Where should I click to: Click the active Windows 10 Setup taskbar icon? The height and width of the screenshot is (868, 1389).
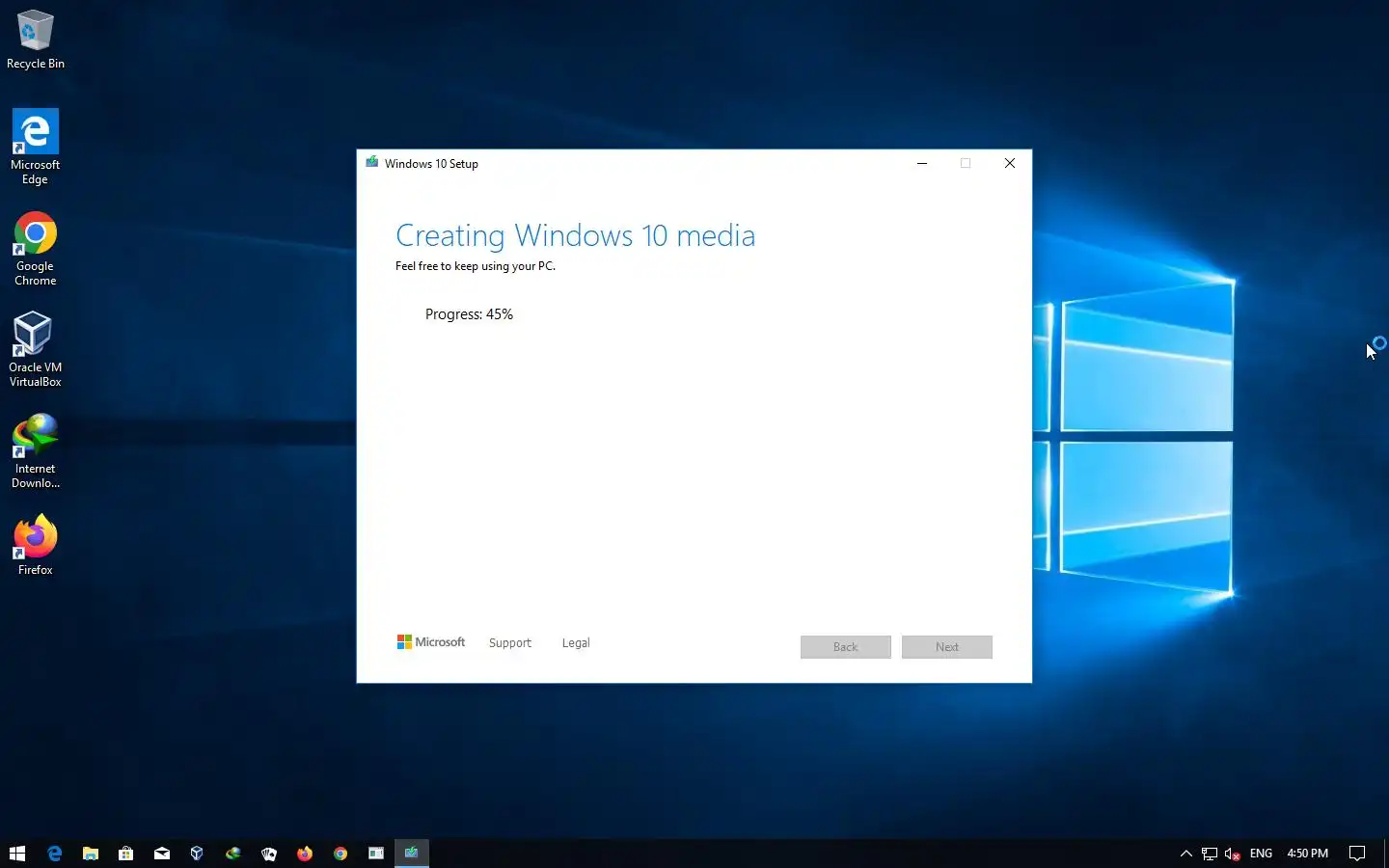pos(412,854)
